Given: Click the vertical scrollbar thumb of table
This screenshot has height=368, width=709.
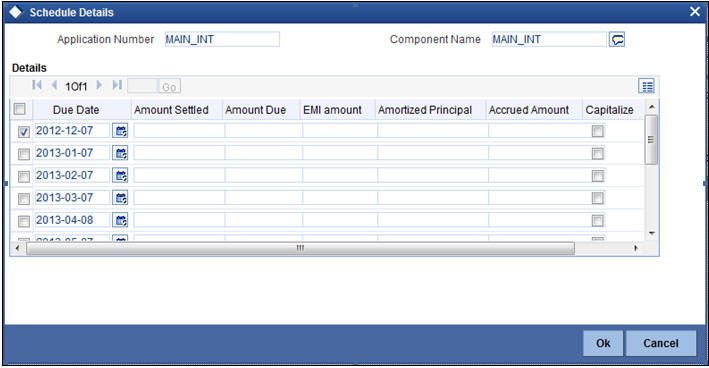Looking at the screenshot, I should [651, 139].
